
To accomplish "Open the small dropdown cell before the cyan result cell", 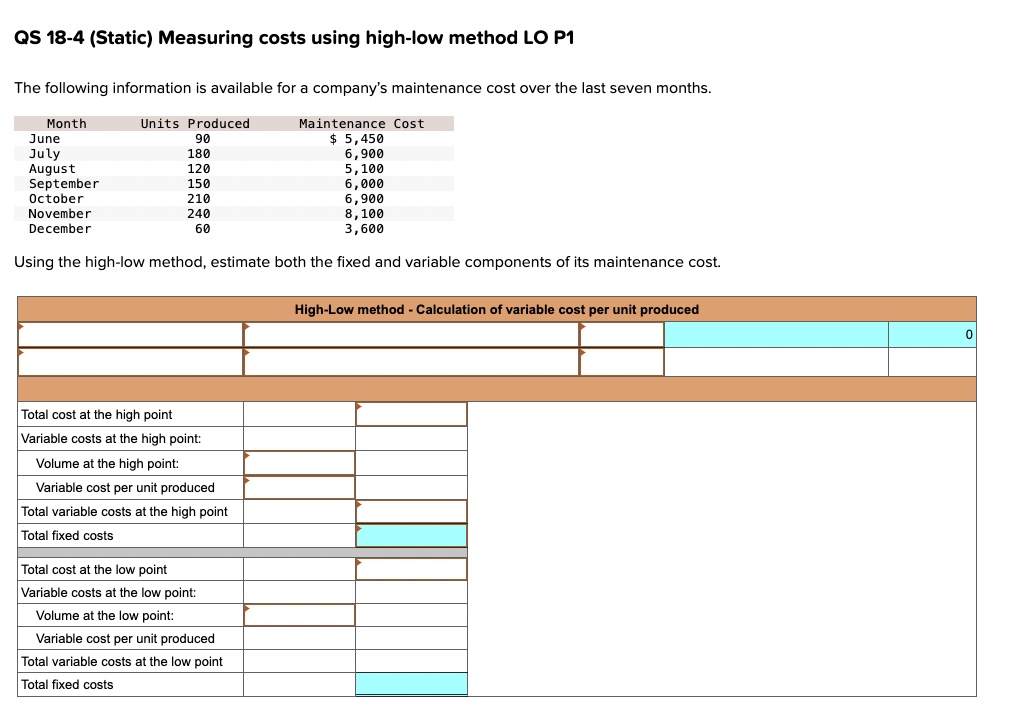I will coord(621,334).
